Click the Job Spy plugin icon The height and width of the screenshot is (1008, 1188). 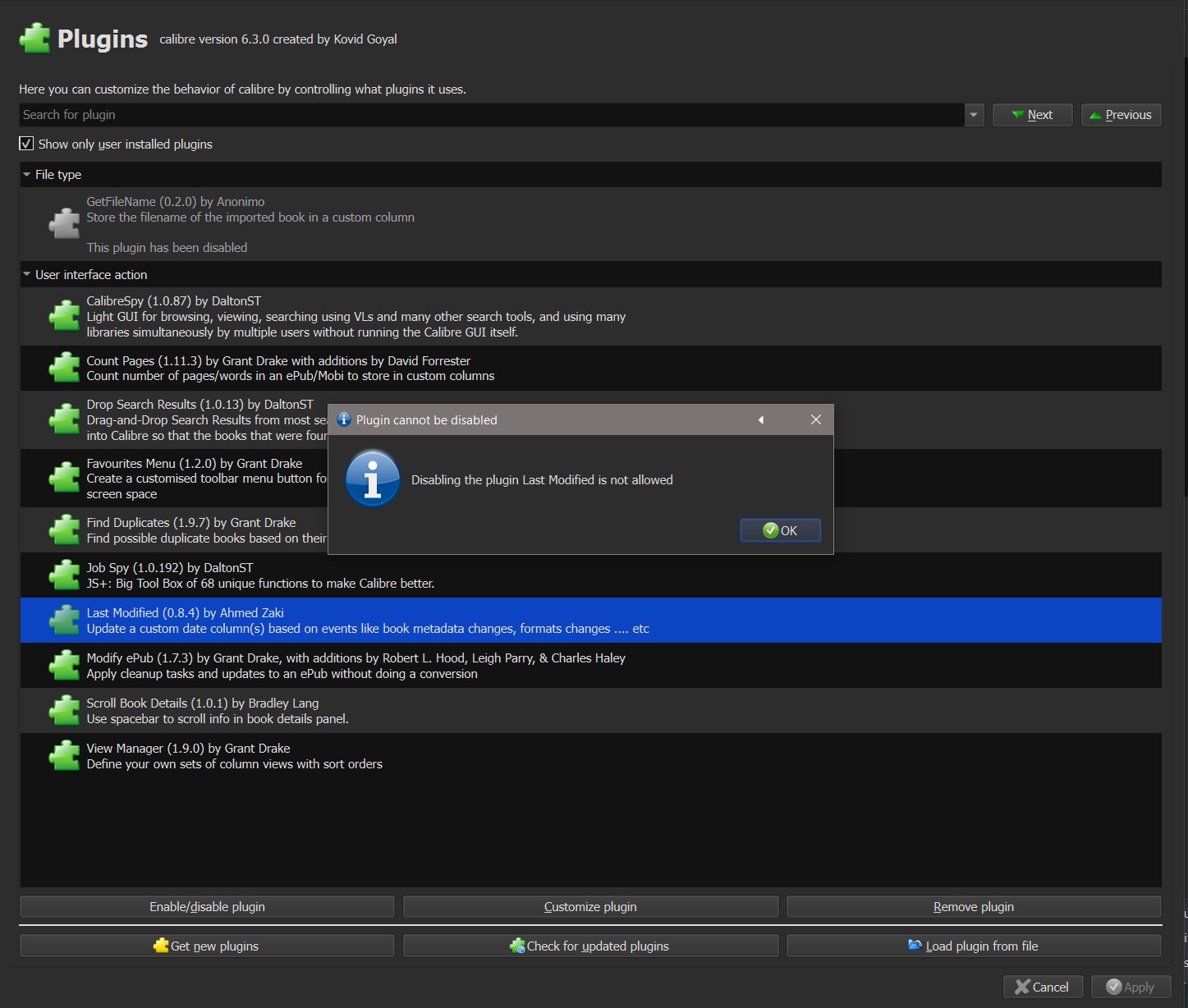pyautogui.click(x=64, y=575)
